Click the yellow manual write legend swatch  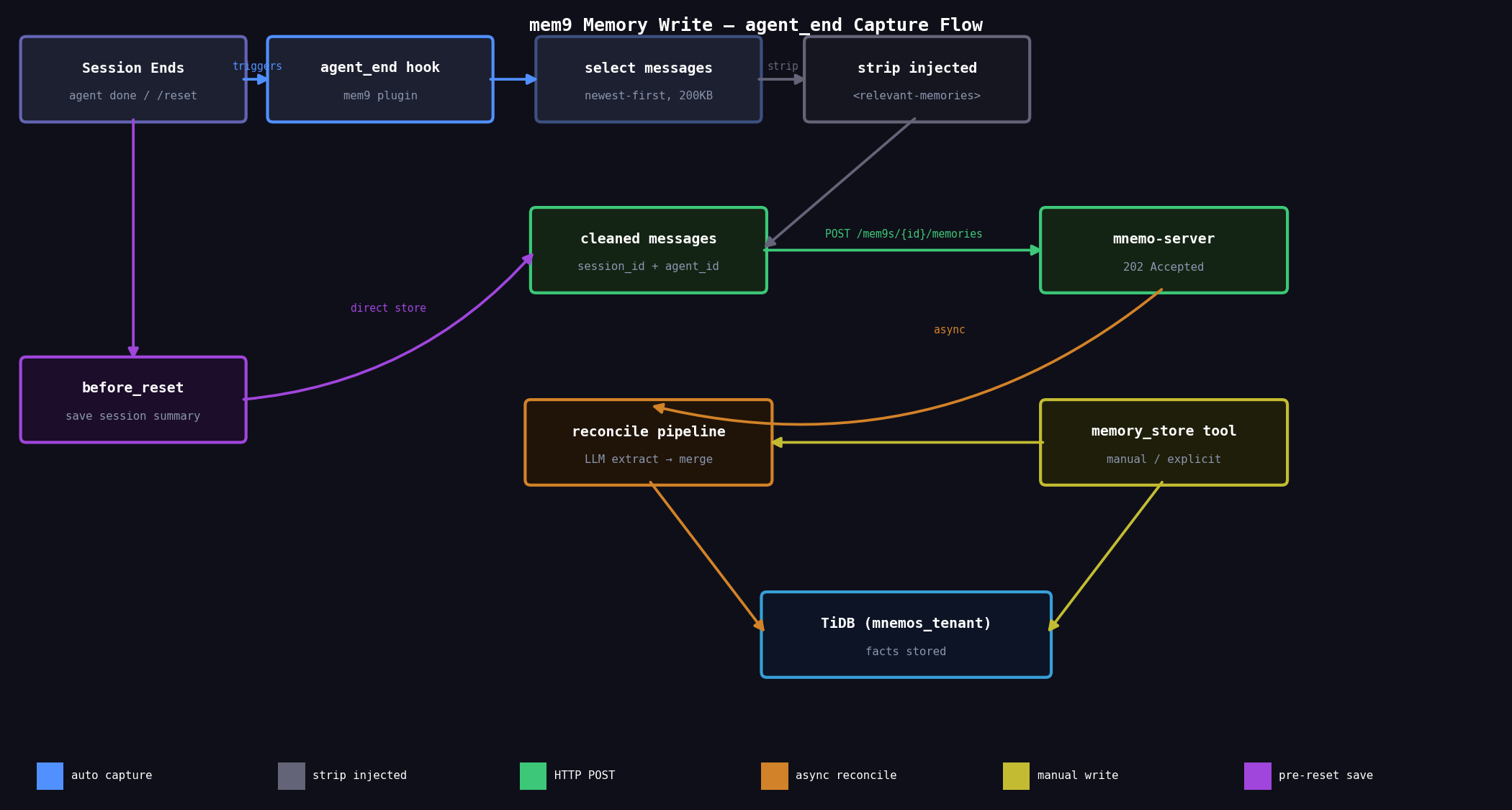(1016, 775)
